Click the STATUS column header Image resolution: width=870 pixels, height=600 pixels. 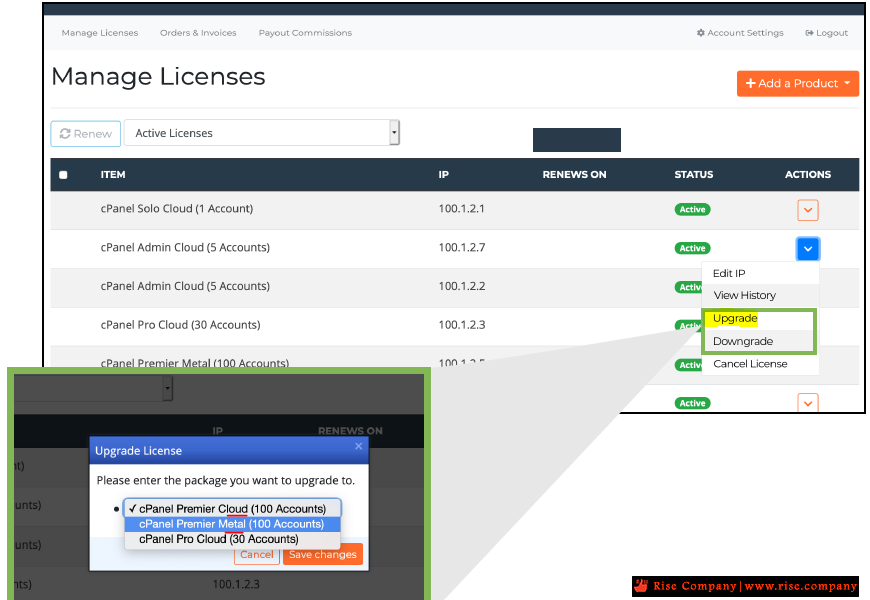point(694,174)
